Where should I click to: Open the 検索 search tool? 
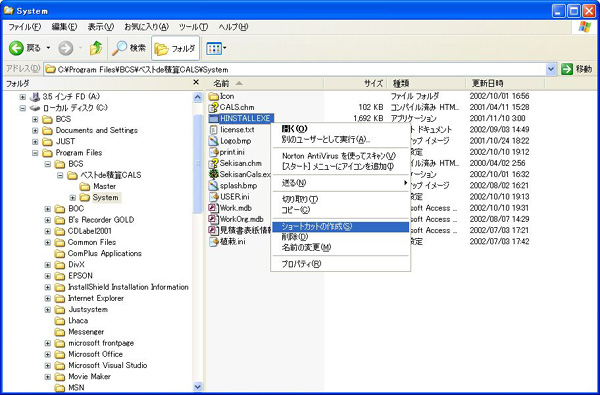click(x=129, y=48)
